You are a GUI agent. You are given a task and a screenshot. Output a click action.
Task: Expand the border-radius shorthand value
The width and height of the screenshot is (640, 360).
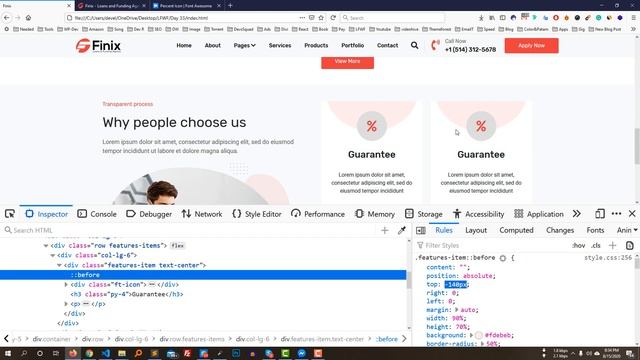point(482,344)
